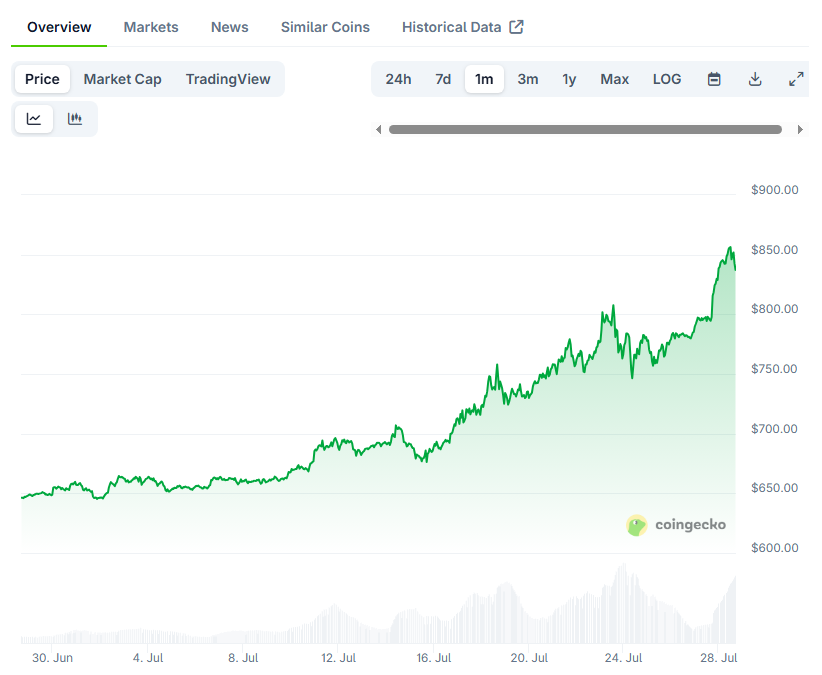
Task: Go to the Similar Coins tab
Action: [x=325, y=27]
